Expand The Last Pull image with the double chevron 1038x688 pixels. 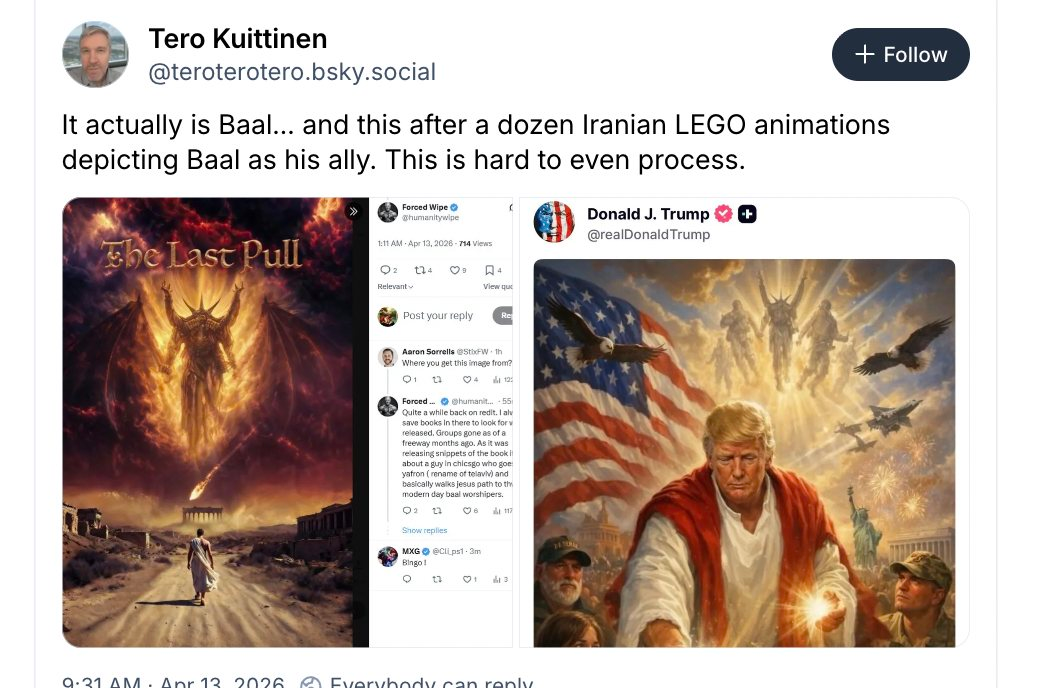[x=353, y=211]
